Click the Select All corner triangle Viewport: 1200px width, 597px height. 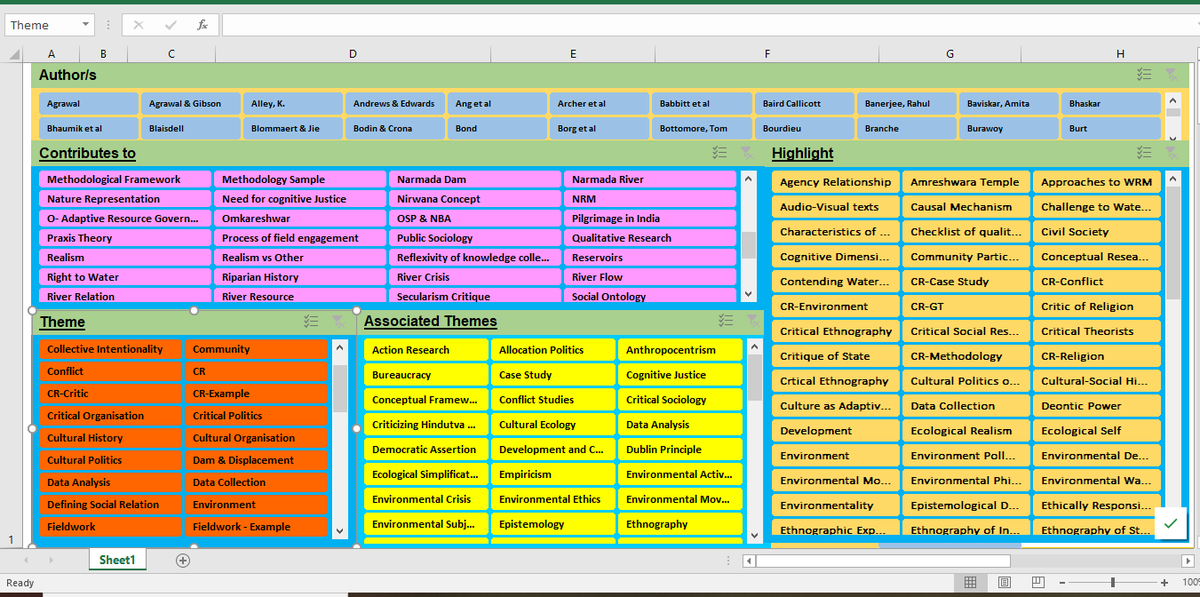coord(14,53)
